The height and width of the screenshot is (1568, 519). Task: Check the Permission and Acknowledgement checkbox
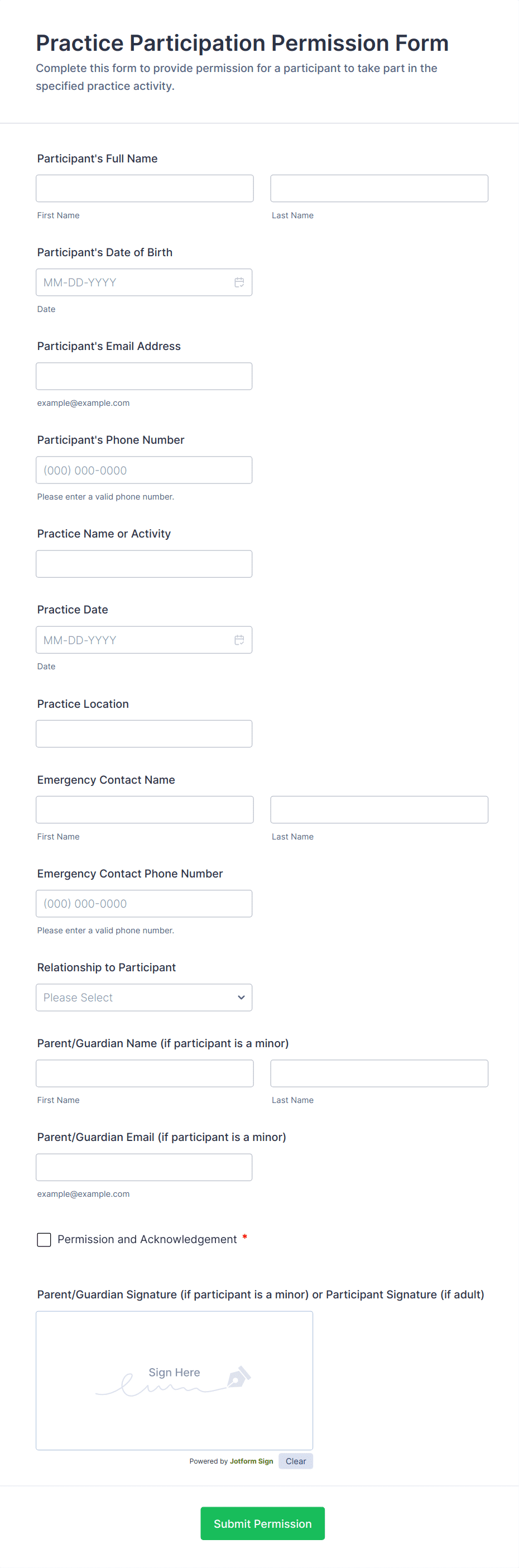(x=44, y=1239)
